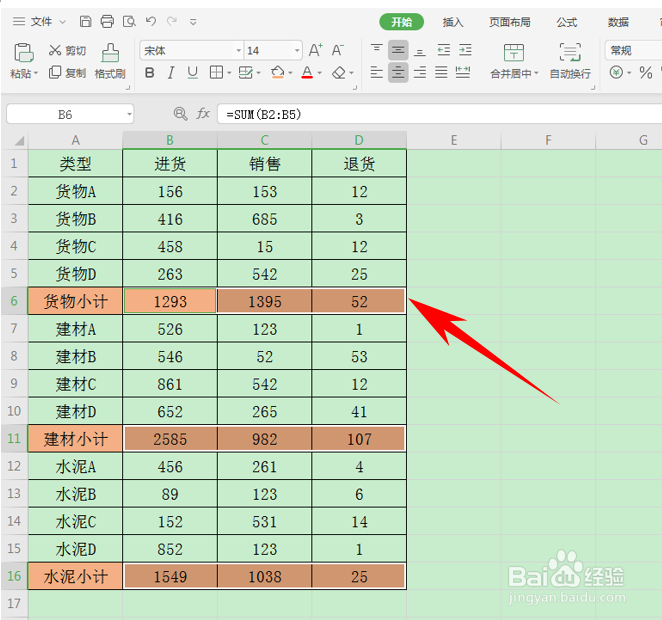This screenshot has width=662, height=620.
Task: Open Print Preview icon
Action: (129, 21)
